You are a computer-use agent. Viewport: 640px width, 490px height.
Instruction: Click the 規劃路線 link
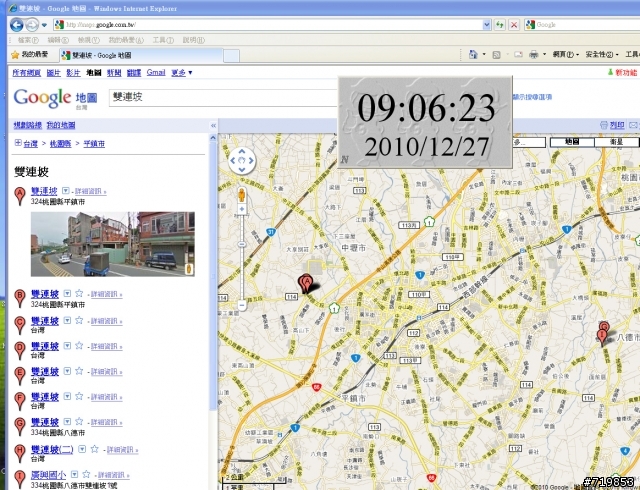[28, 125]
